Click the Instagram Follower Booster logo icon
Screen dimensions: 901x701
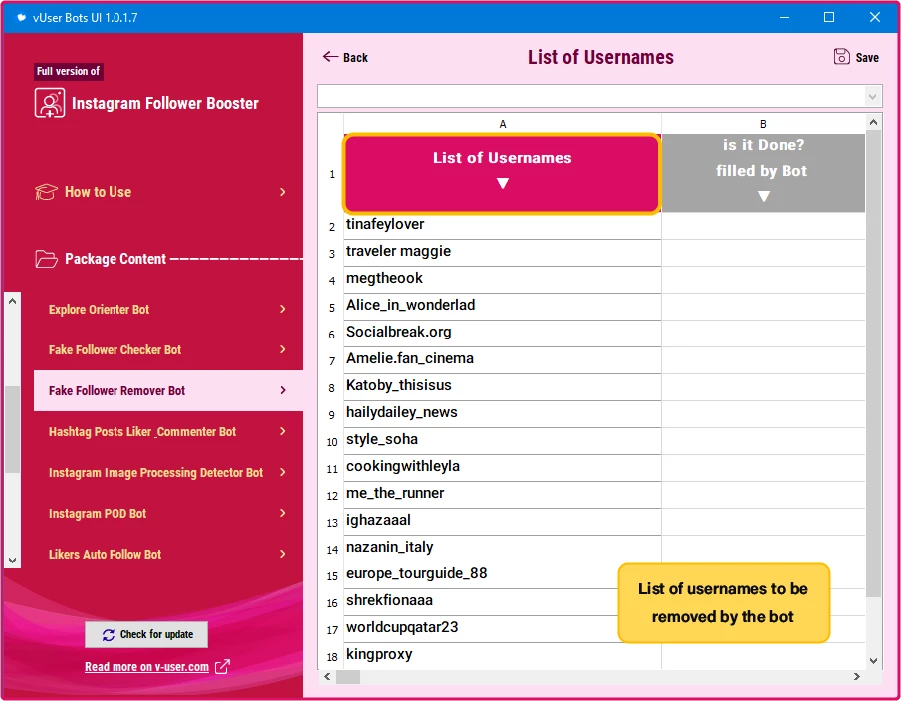50,103
